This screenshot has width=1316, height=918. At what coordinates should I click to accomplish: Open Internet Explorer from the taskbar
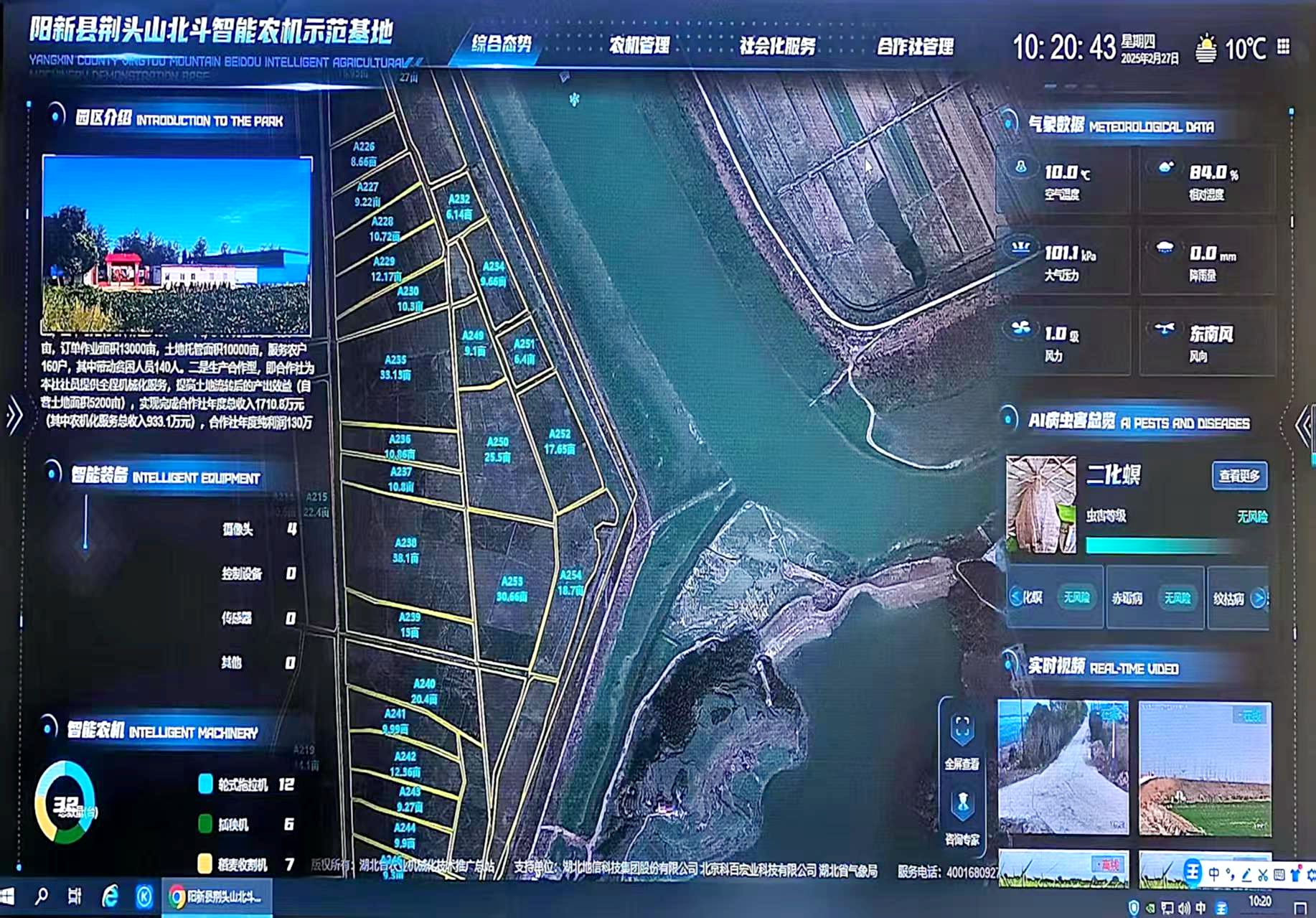[110, 896]
